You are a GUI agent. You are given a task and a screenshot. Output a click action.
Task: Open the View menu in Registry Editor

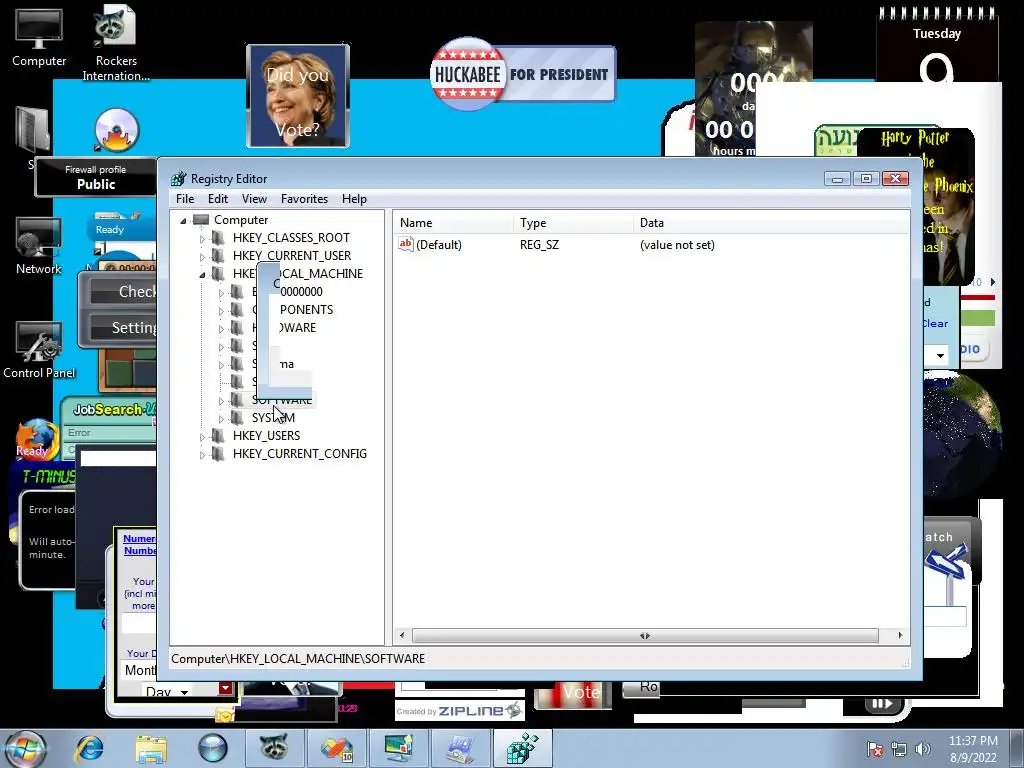click(254, 199)
